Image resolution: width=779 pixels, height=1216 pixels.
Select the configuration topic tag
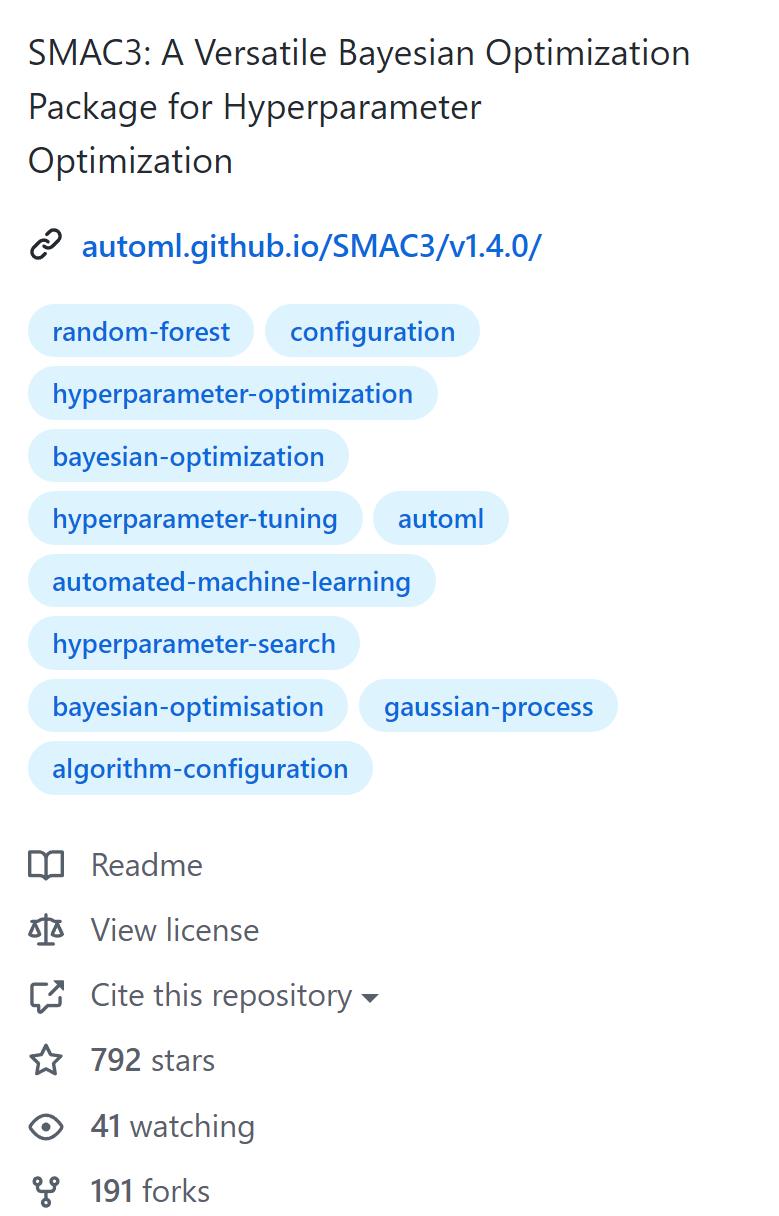coord(372,331)
